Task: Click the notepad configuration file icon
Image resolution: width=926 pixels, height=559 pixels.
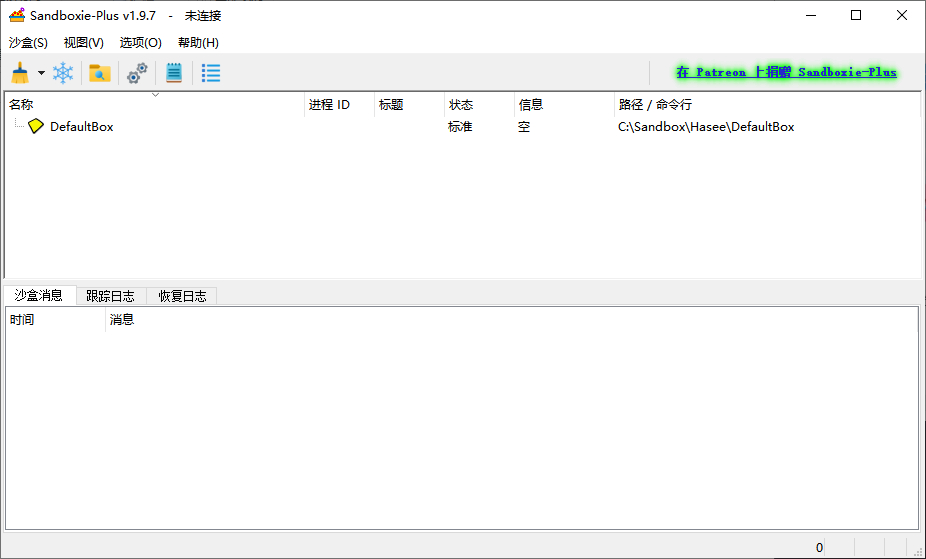Action: (x=174, y=73)
